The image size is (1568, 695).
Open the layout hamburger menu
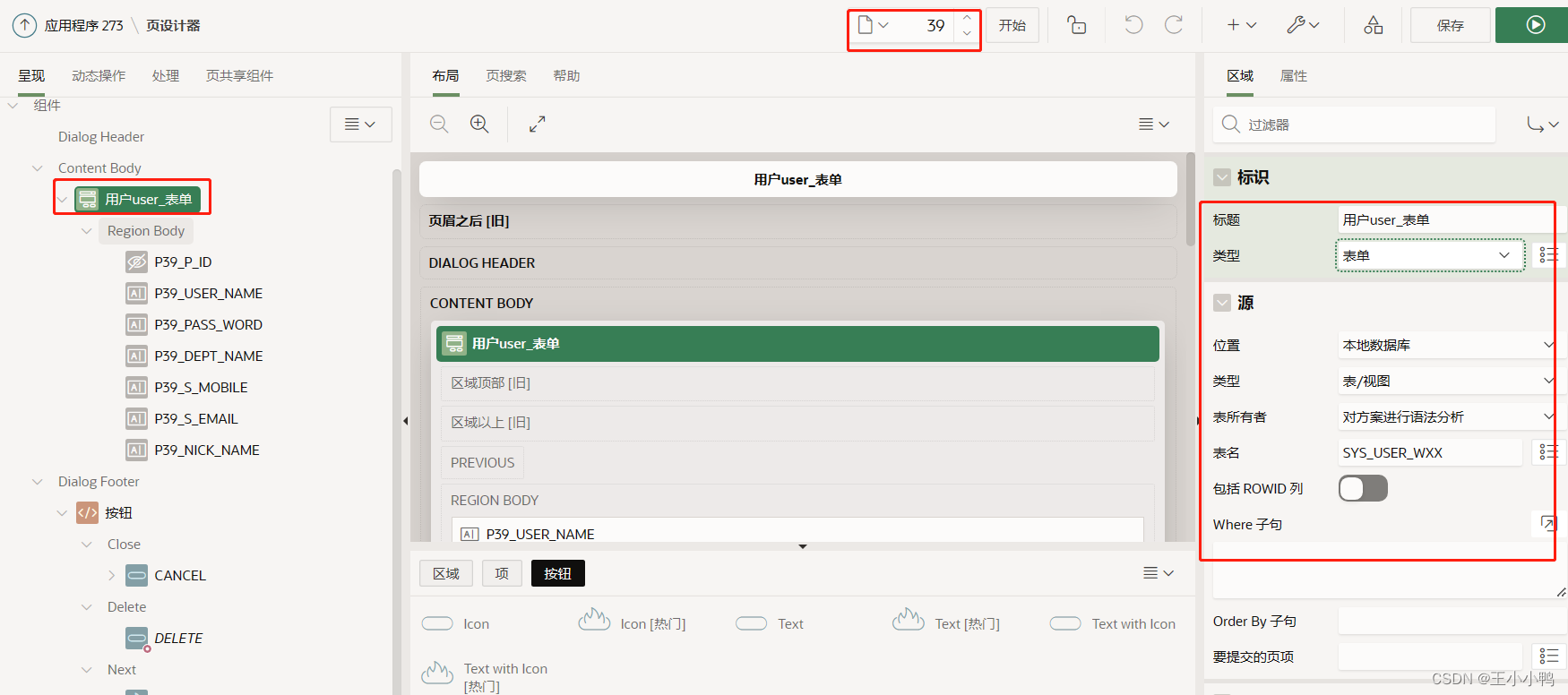[x=1154, y=124]
